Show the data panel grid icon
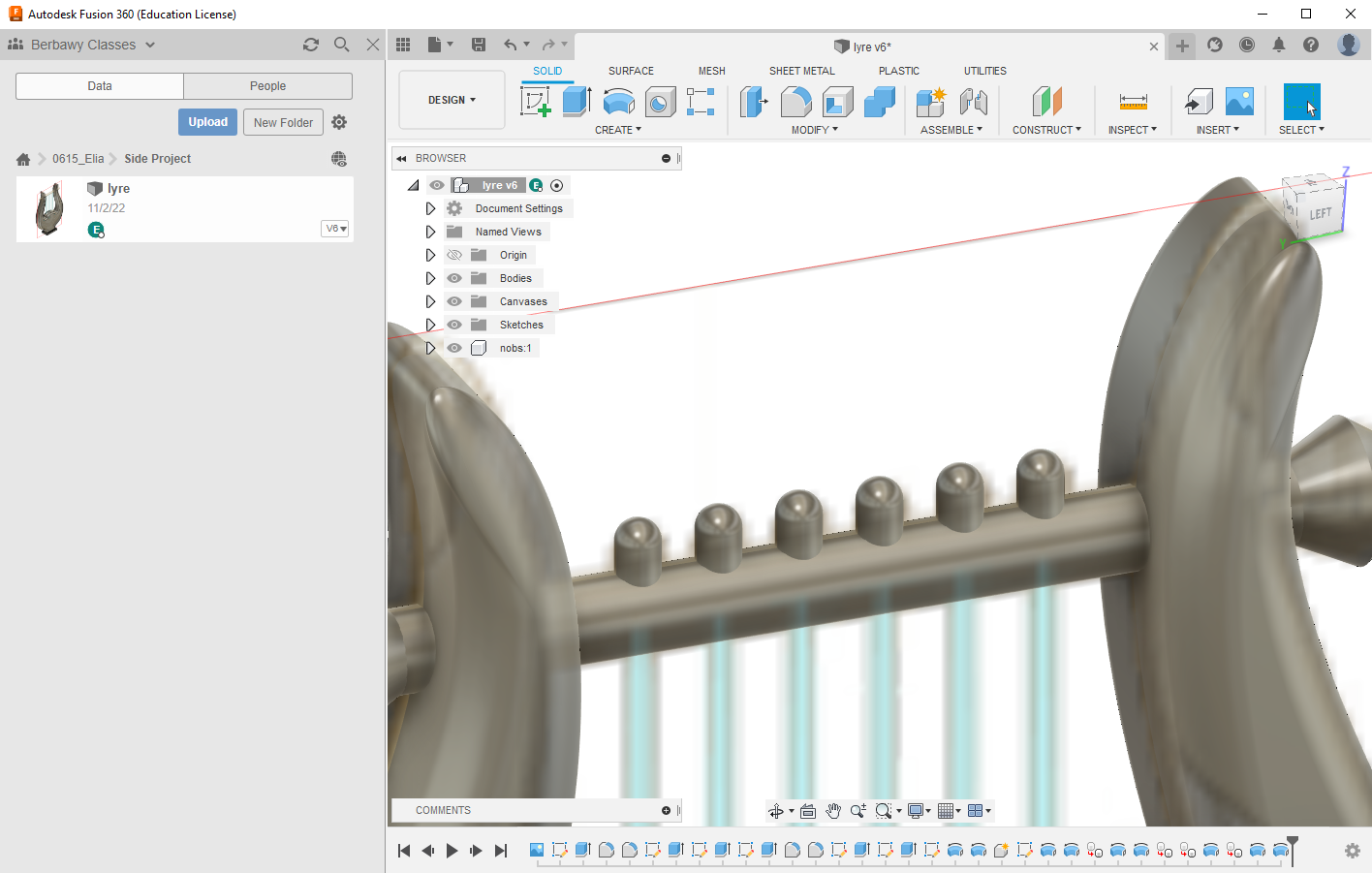 point(403,45)
